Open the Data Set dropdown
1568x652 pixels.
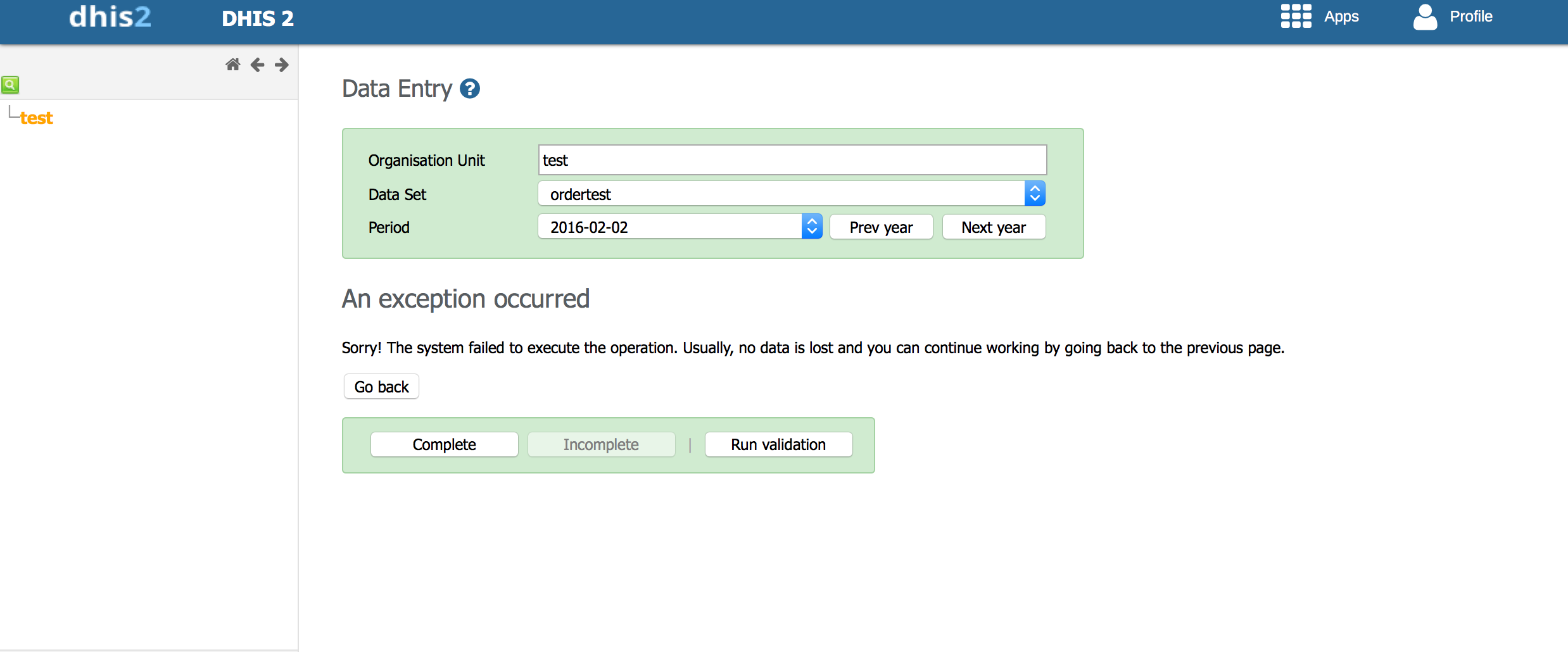(x=791, y=194)
